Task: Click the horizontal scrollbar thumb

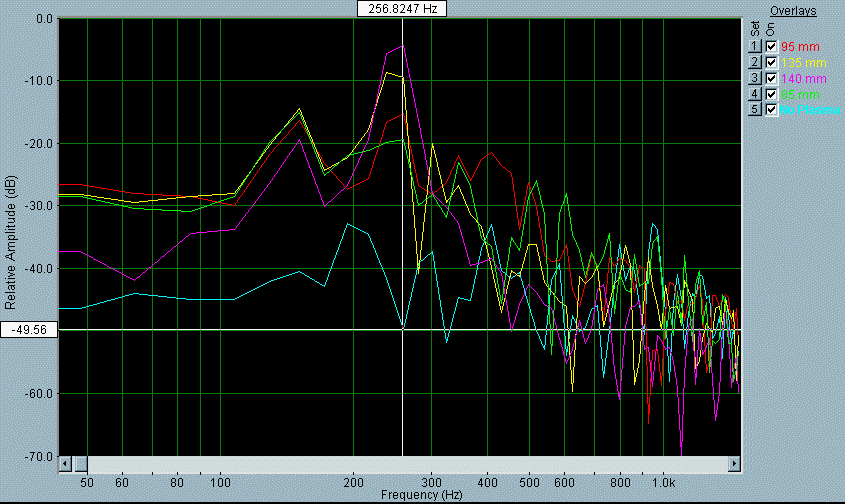Action: (x=80, y=464)
